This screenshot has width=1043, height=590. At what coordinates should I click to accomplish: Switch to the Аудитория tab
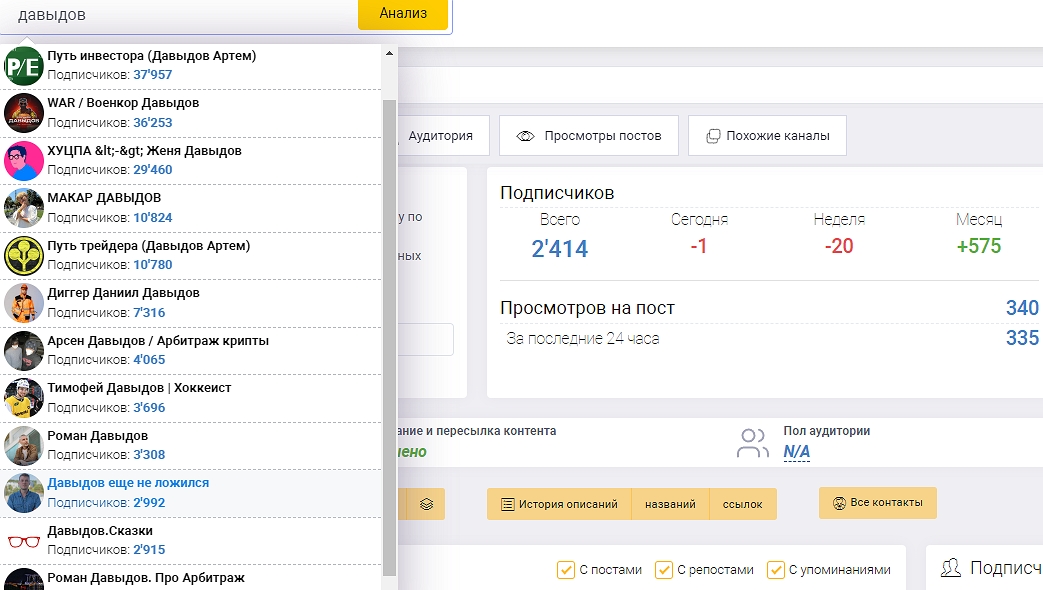(440, 135)
